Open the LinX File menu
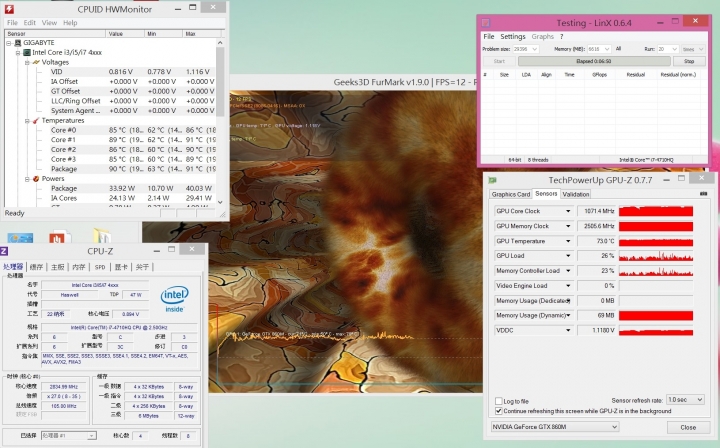The image size is (720, 448). pos(489,36)
